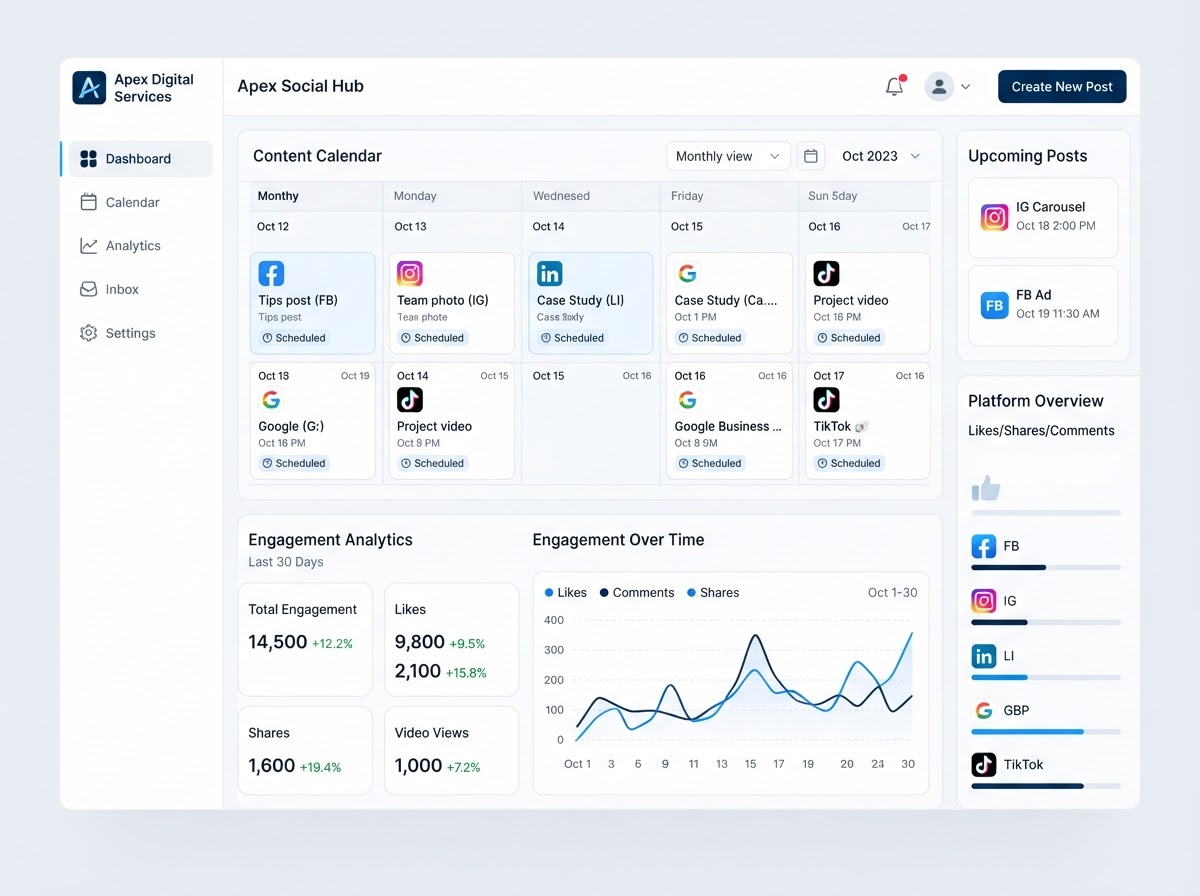This screenshot has width=1200, height=896.
Task: Click Instagram icon on Team photo card
Action: click(410, 273)
